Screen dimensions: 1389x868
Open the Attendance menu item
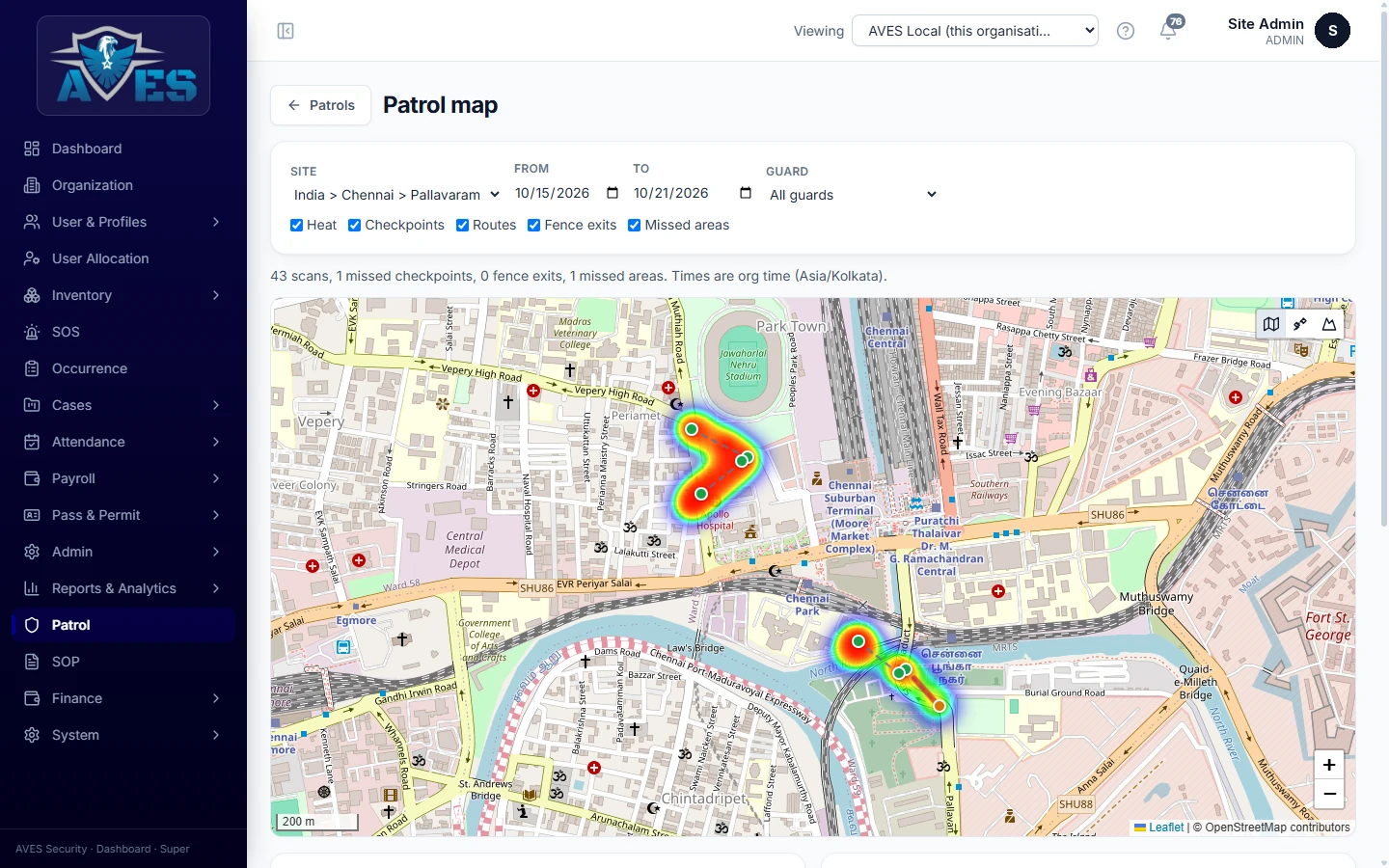tap(123, 442)
